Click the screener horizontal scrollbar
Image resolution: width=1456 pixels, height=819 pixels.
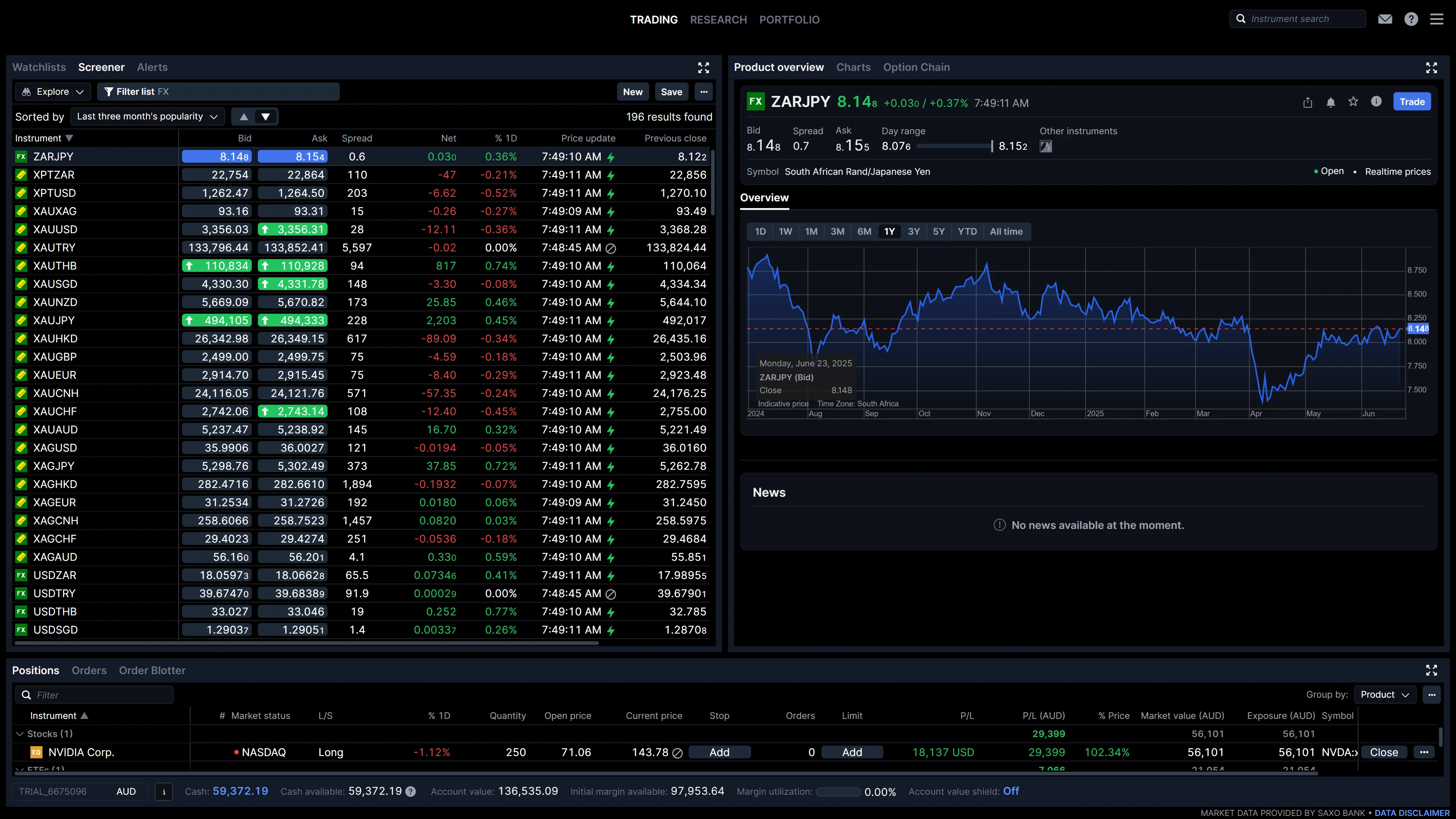click(306, 643)
